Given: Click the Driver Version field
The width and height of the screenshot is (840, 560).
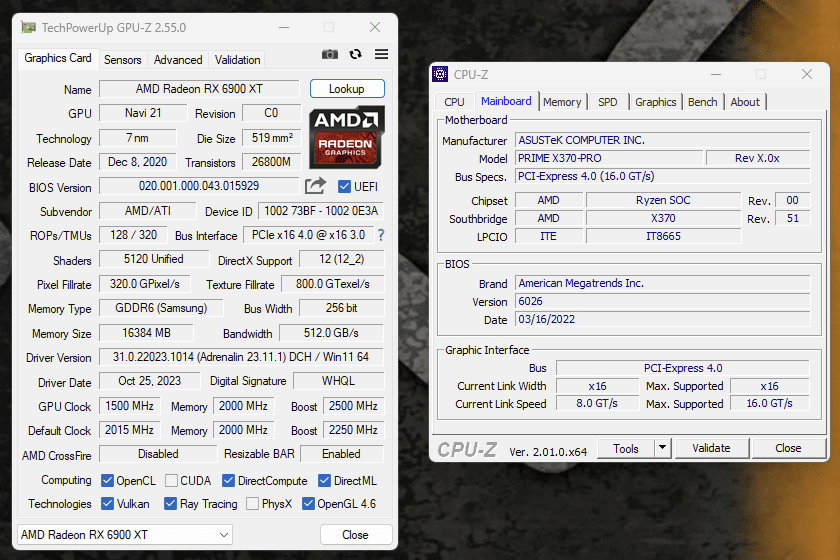Looking at the screenshot, I should tap(242, 357).
